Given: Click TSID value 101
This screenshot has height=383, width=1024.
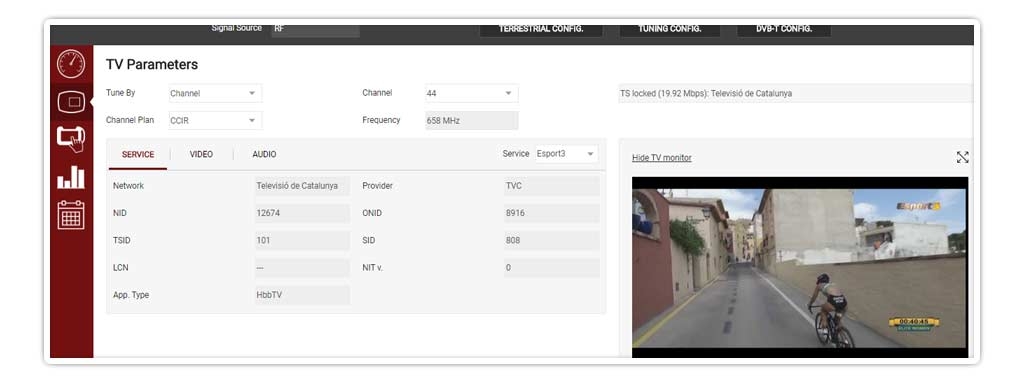Looking at the screenshot, I should pyautogui.click(x=302, y=241).
